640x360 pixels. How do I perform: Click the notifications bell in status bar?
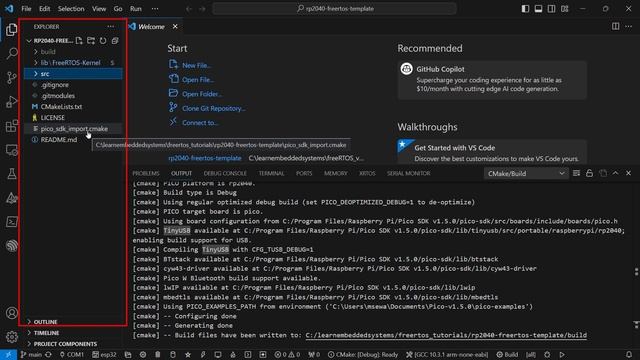click(629, 354)
